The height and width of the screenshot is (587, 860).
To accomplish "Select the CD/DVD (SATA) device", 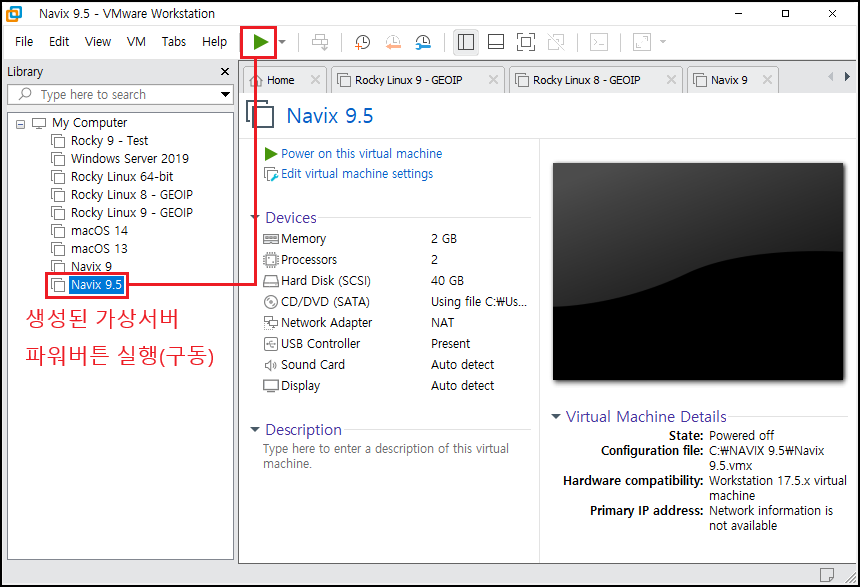I will pyautogui.click(x=395, y=302).
